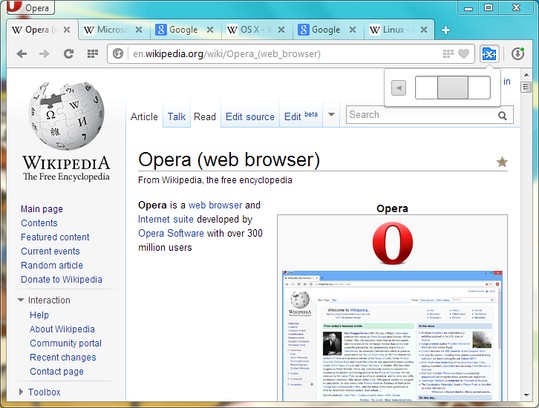Reload the current page

(x=69, y=54)
